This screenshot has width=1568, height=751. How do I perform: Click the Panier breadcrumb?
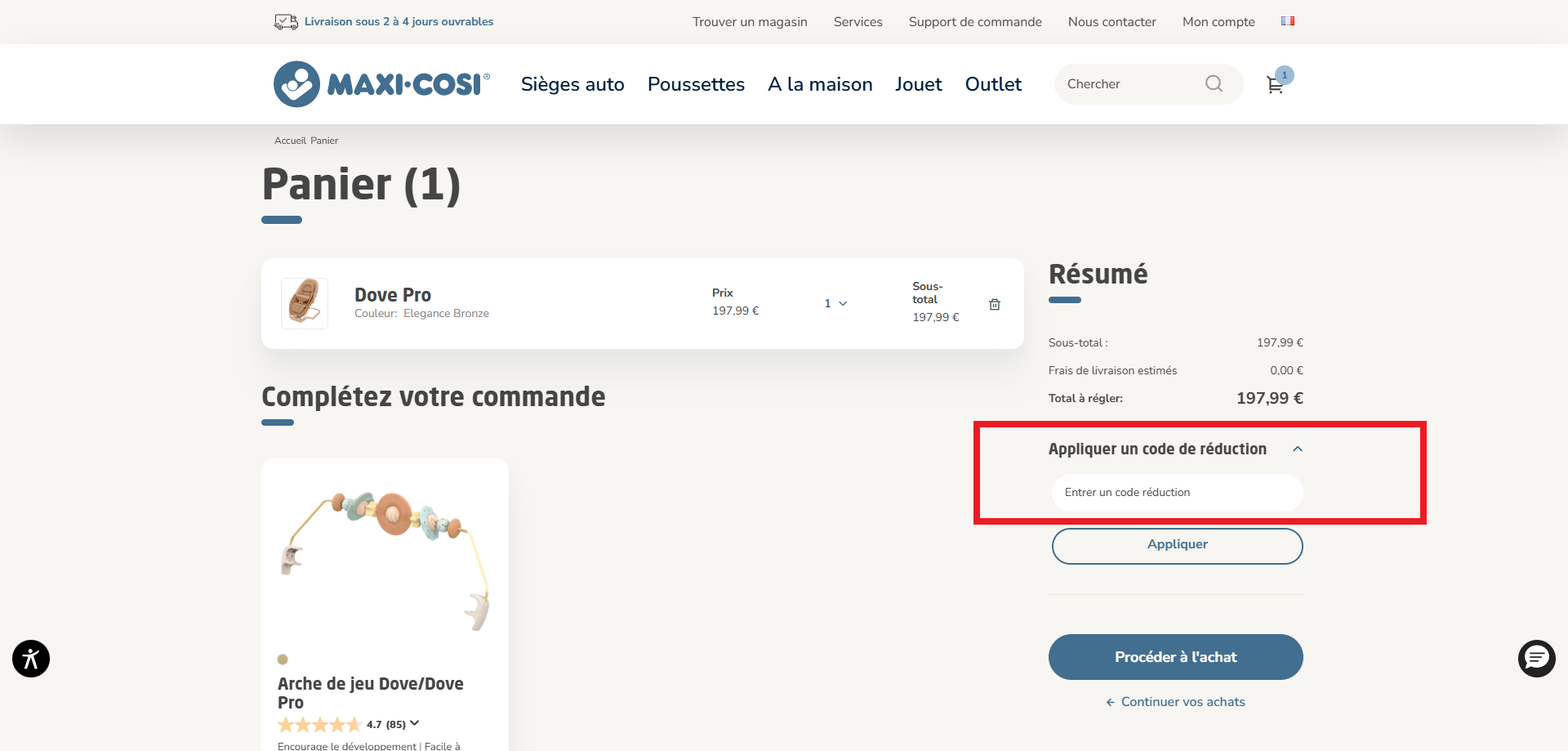point(324,141)
